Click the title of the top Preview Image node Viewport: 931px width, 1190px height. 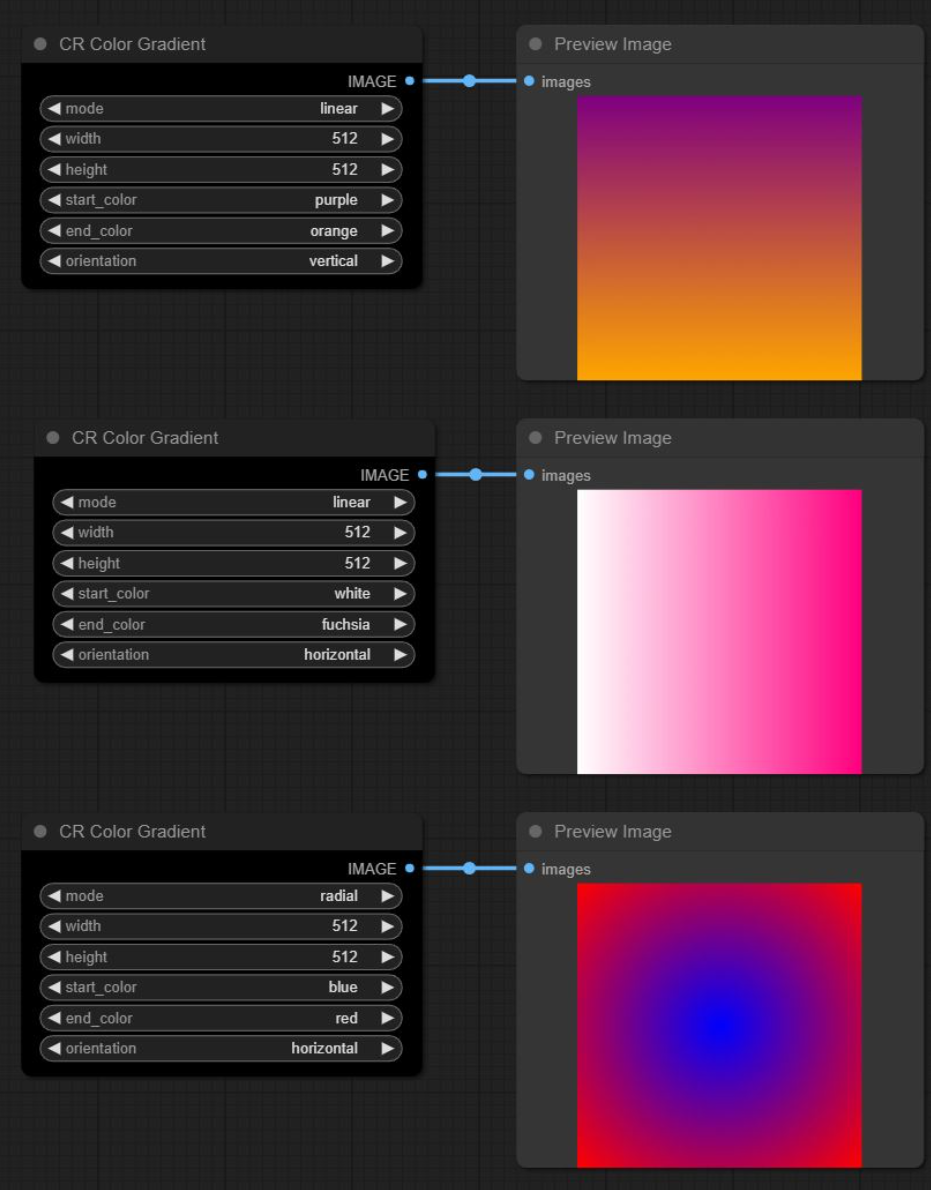point(612,44)
